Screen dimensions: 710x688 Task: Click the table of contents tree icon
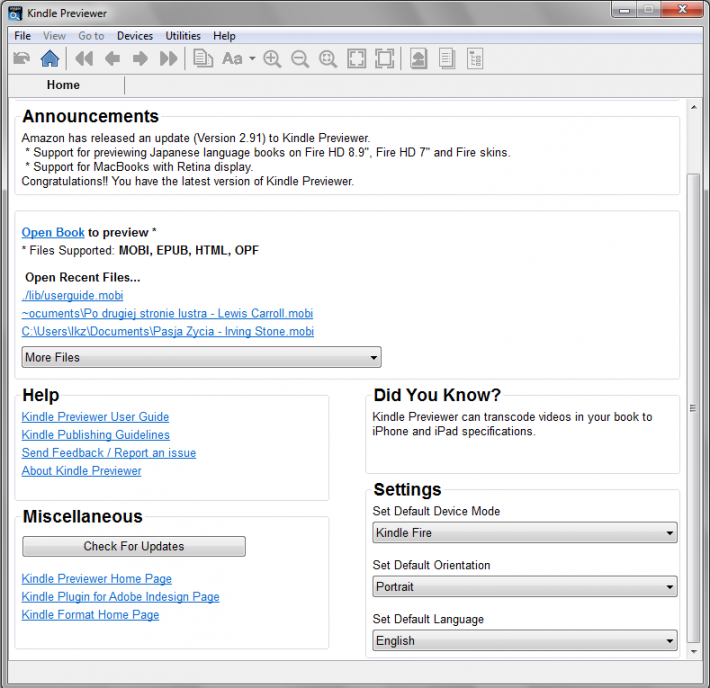tap(475, 59)
